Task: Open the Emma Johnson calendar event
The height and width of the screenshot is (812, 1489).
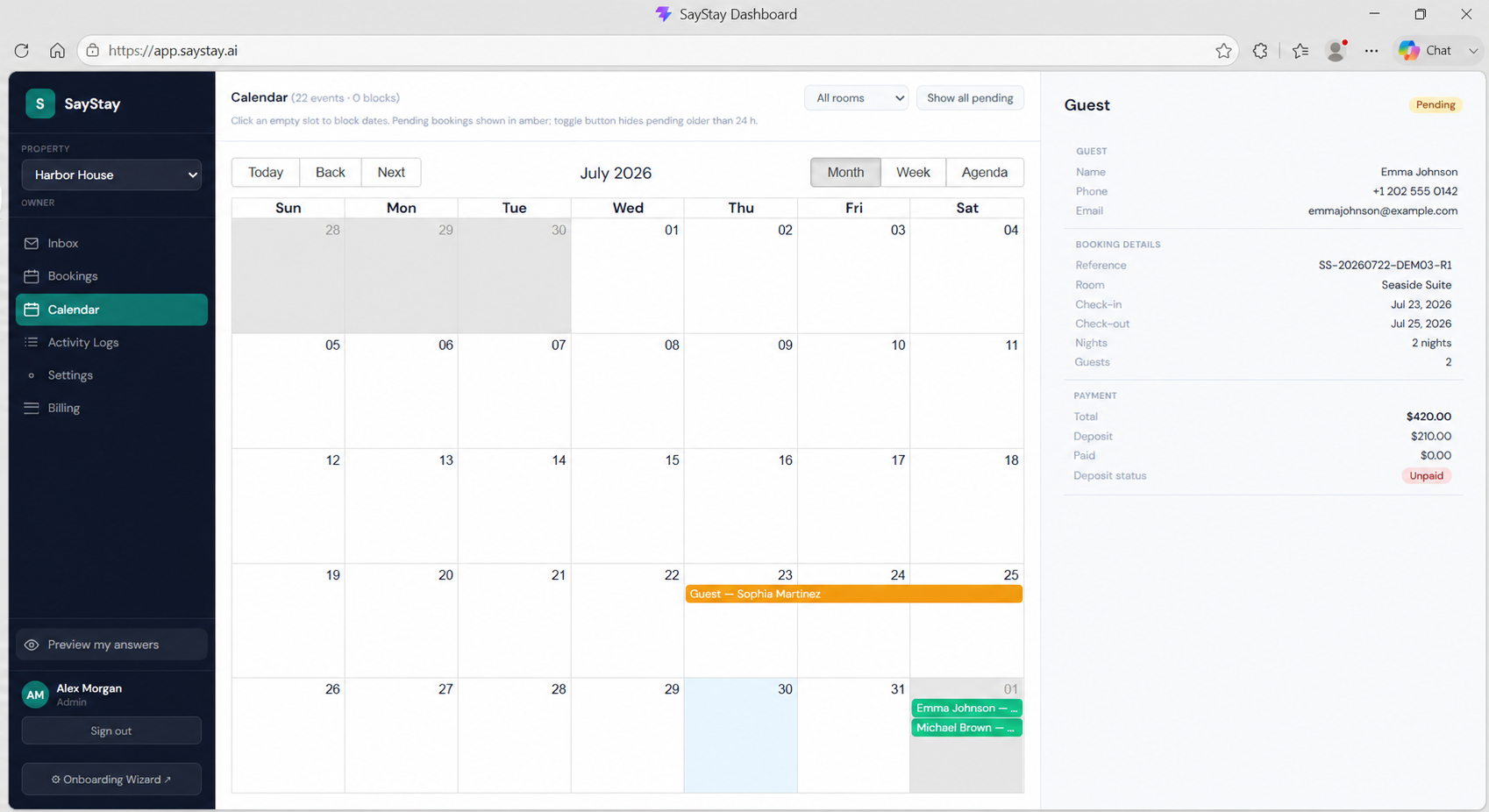Action: [x=966, y=708]
